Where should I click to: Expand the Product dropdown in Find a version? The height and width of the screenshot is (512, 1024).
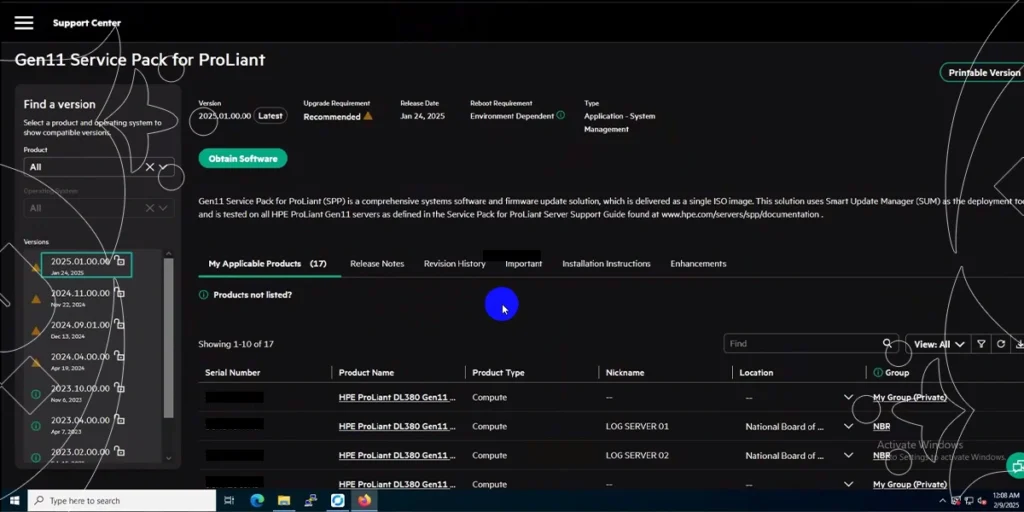164,167
